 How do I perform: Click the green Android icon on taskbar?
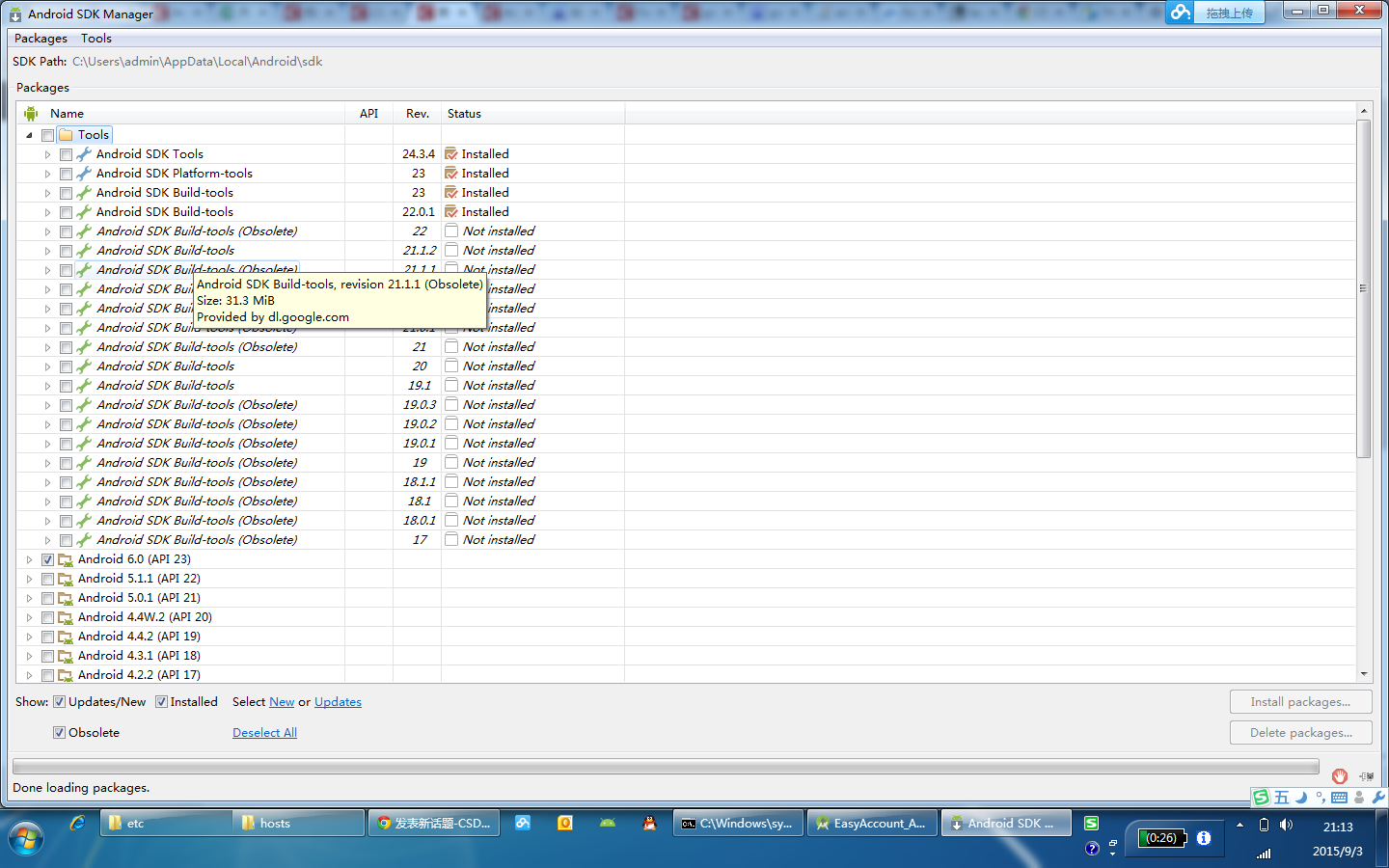(x=607, y=823)
